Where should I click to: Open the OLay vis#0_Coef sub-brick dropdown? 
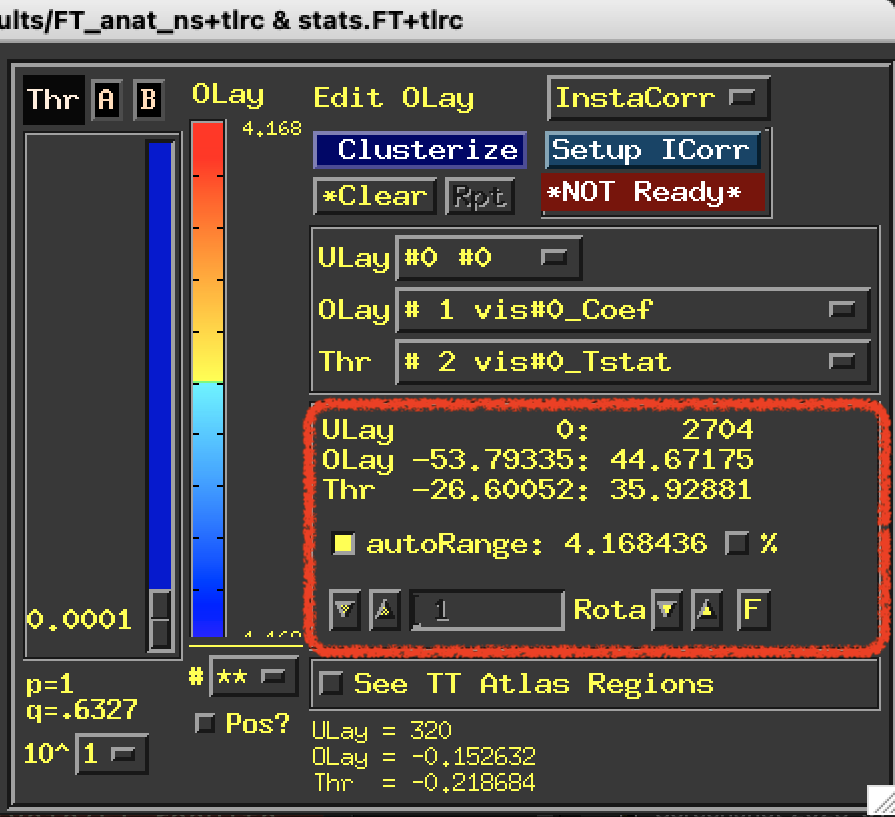pos(632,310)
